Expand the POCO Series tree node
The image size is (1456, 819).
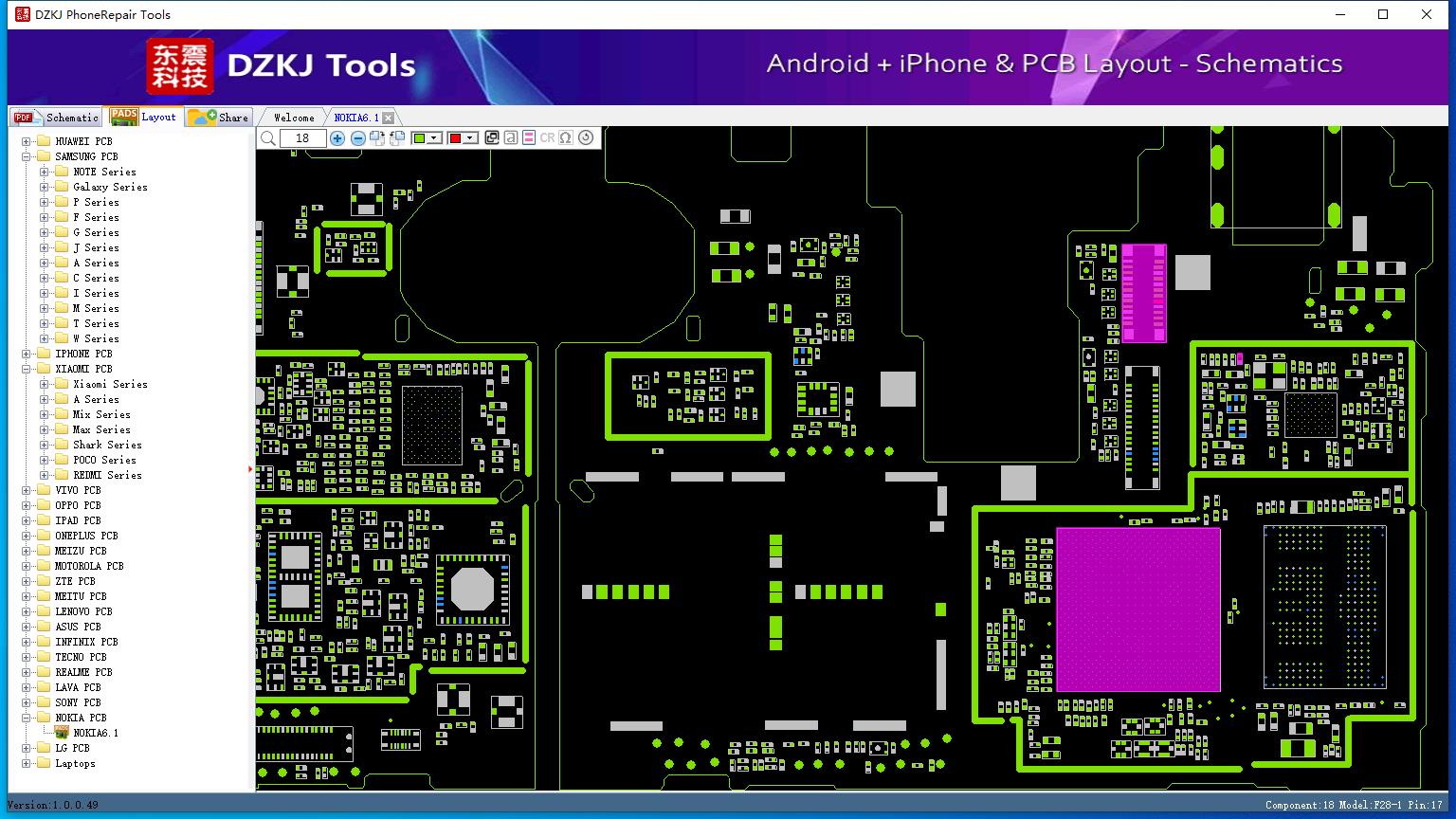coord(44,460)
